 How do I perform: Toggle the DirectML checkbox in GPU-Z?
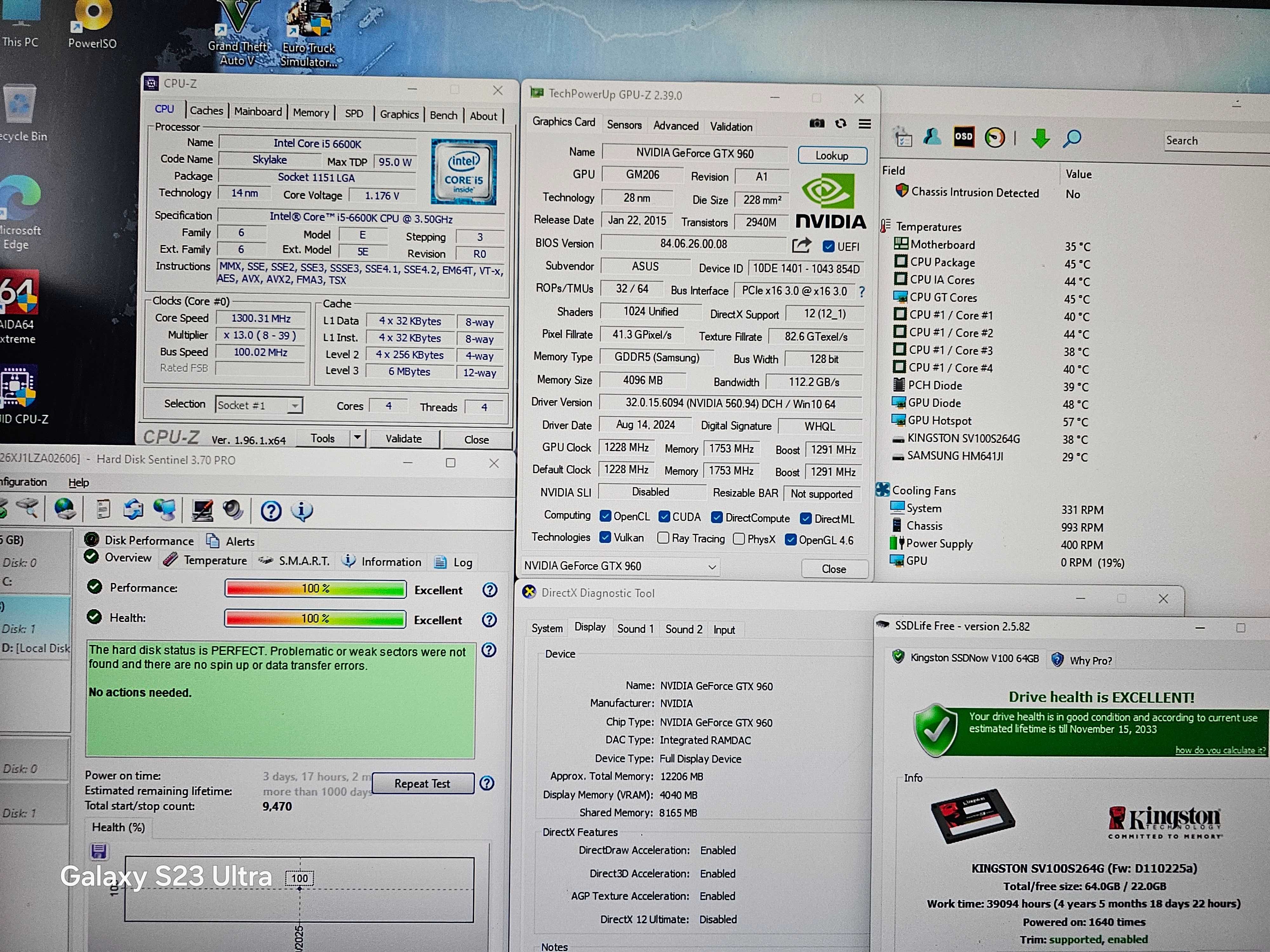pyautogui.click(x=805, y=519)
